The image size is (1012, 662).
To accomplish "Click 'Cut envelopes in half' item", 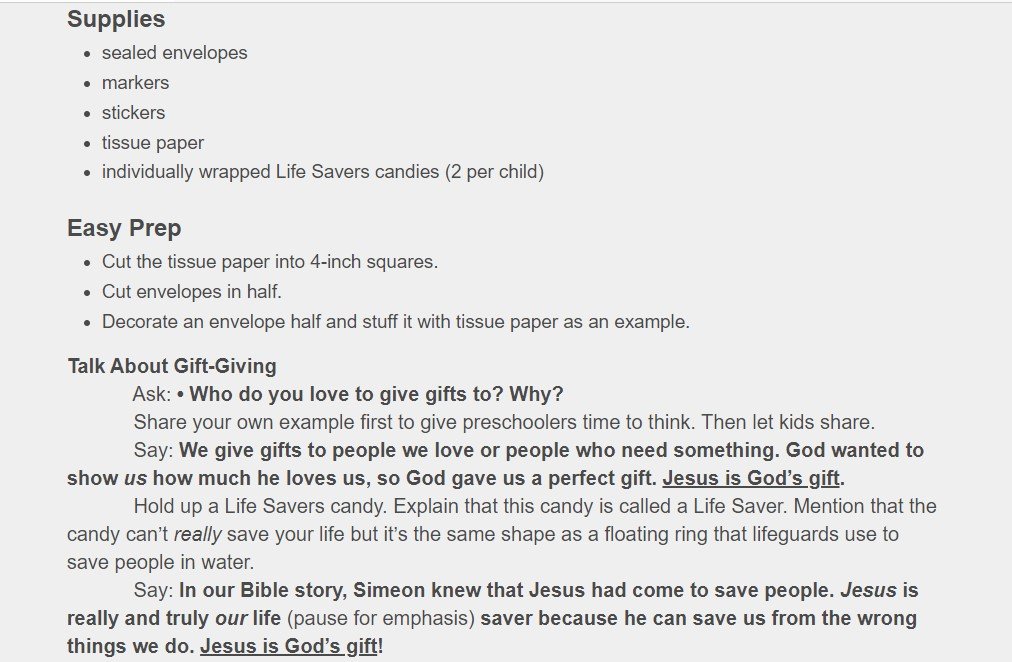I will (192, 292).
